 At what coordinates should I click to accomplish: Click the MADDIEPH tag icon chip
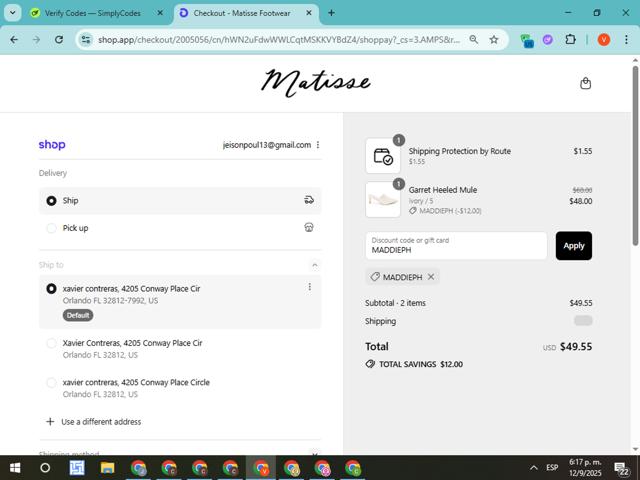pos(375,277)
